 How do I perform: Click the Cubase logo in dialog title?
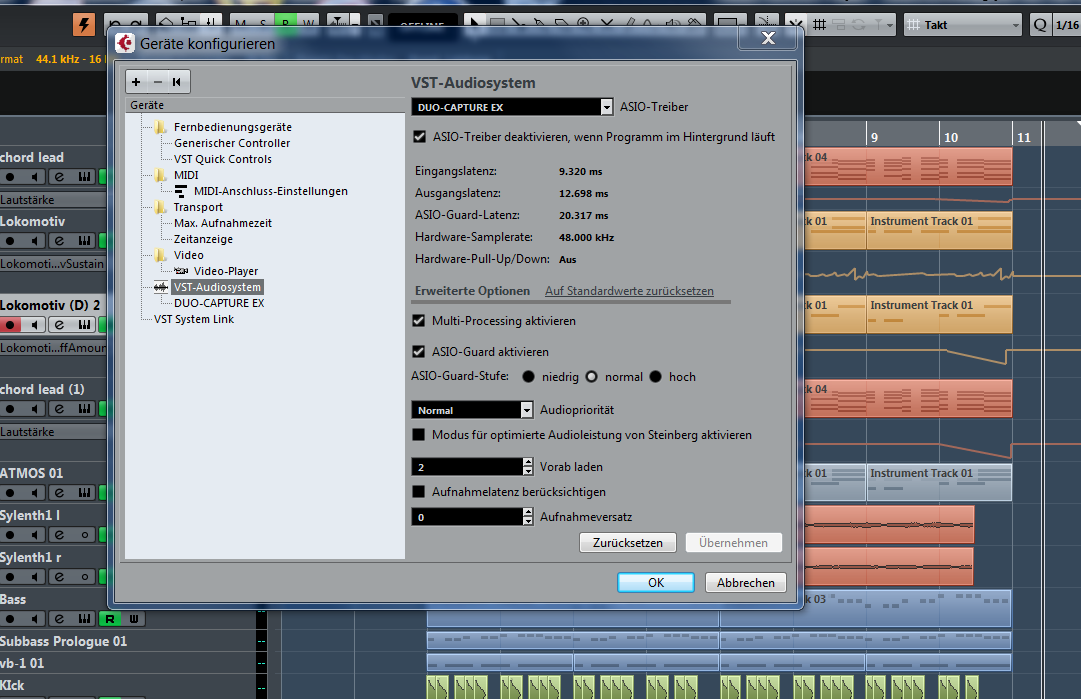point(125,43)
